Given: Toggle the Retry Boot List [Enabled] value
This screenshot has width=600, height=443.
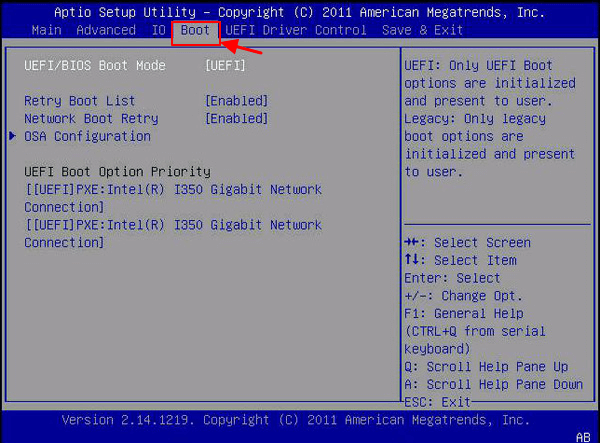Looking at the screenshot, I should [x=236, y=101].
